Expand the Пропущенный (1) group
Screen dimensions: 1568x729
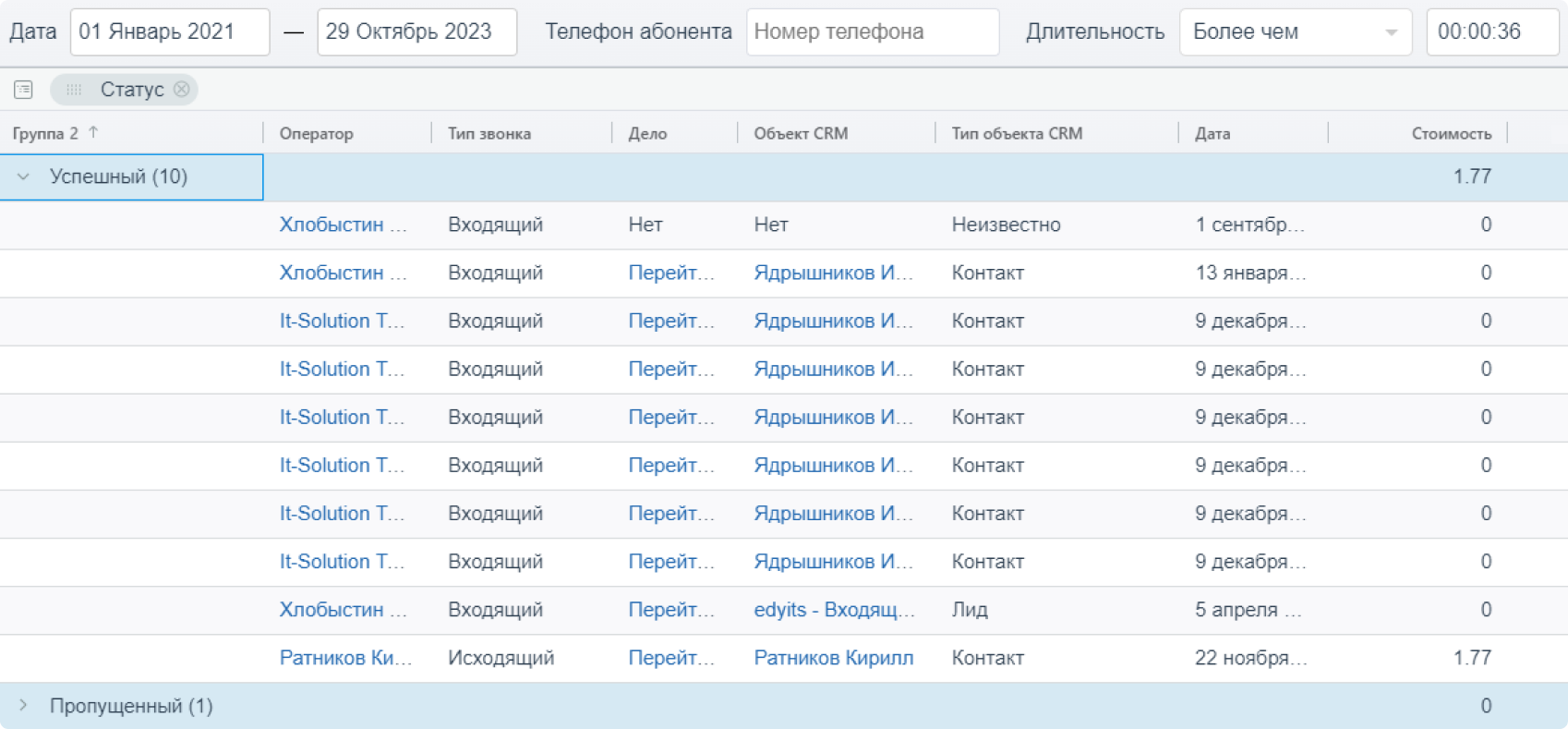point(24,706)
